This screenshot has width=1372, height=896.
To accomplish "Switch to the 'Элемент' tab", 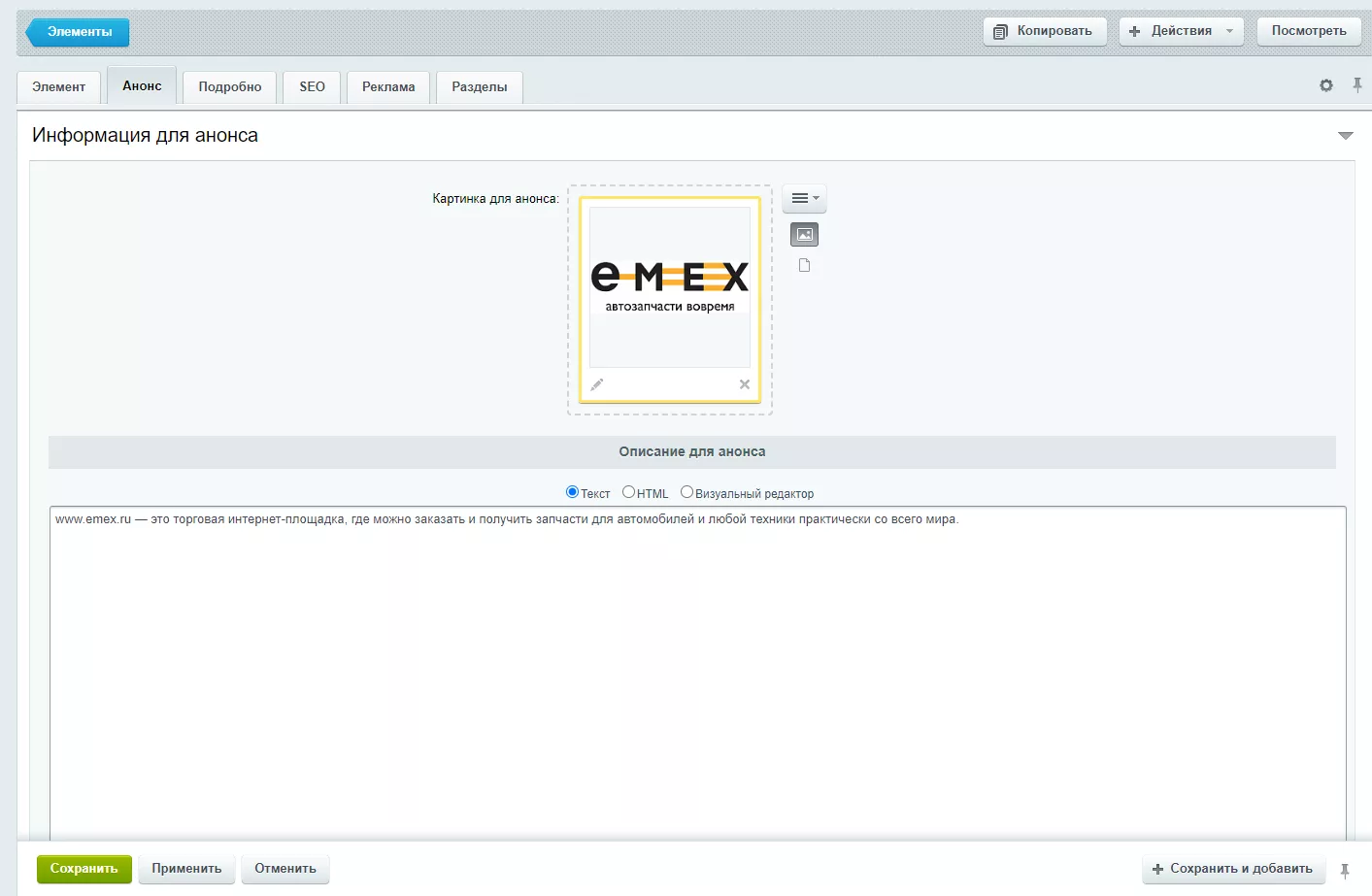I will pos(58,87).
